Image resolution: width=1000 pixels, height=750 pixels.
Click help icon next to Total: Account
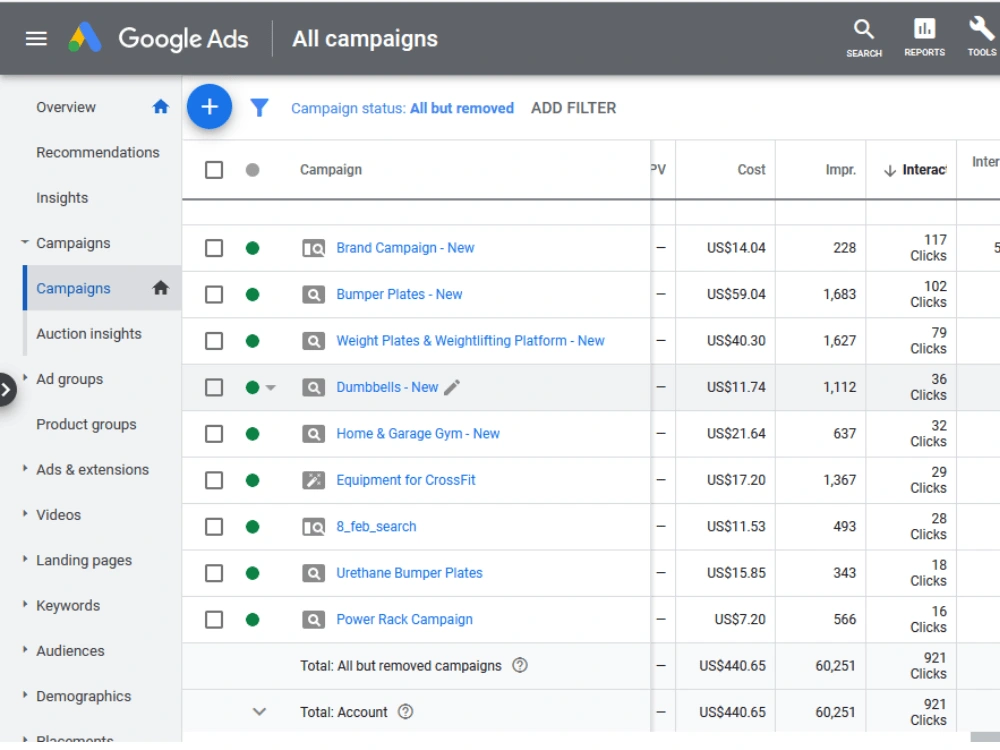[406, 712]
